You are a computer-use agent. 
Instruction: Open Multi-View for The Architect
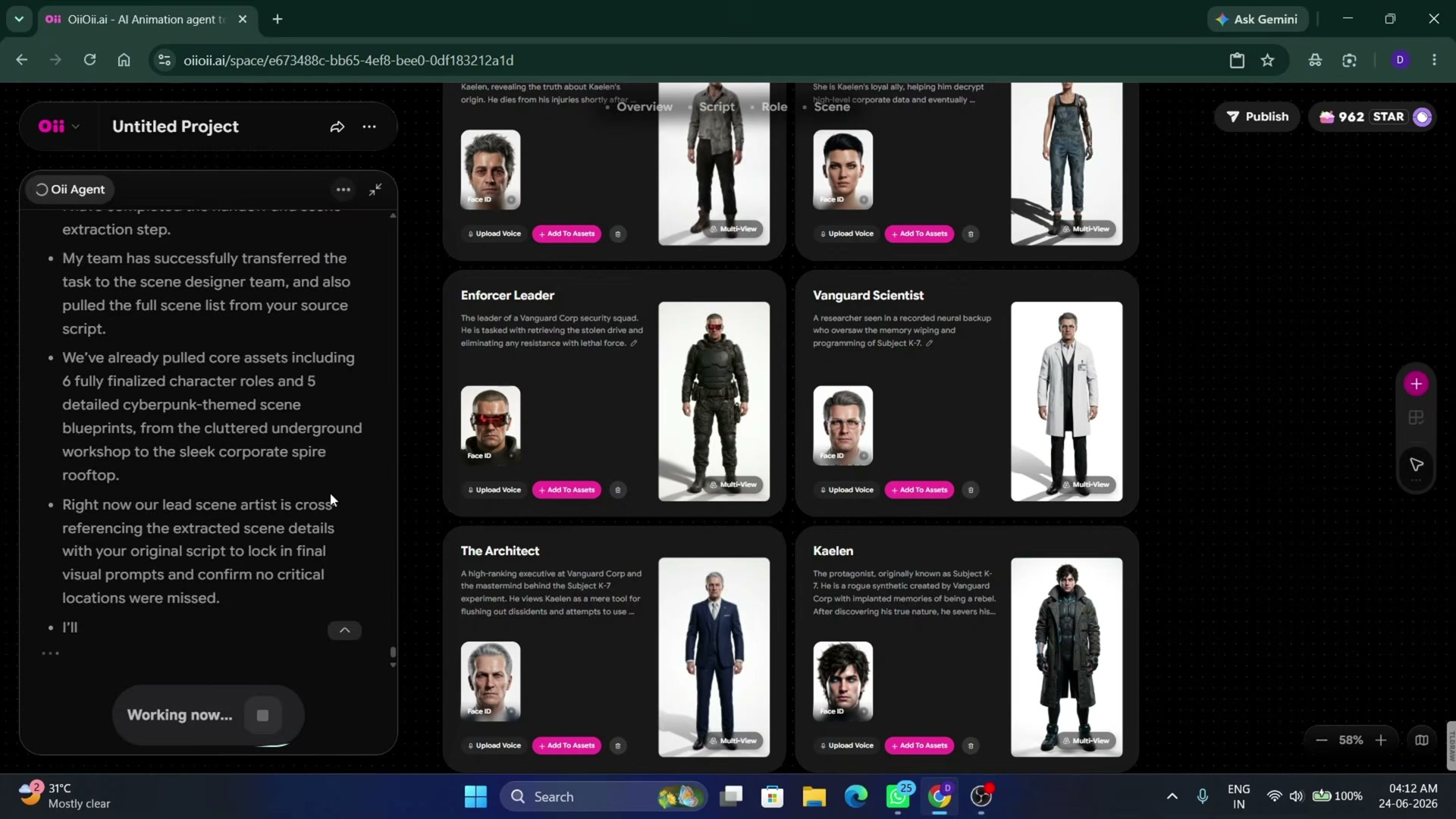pos(733,741)
